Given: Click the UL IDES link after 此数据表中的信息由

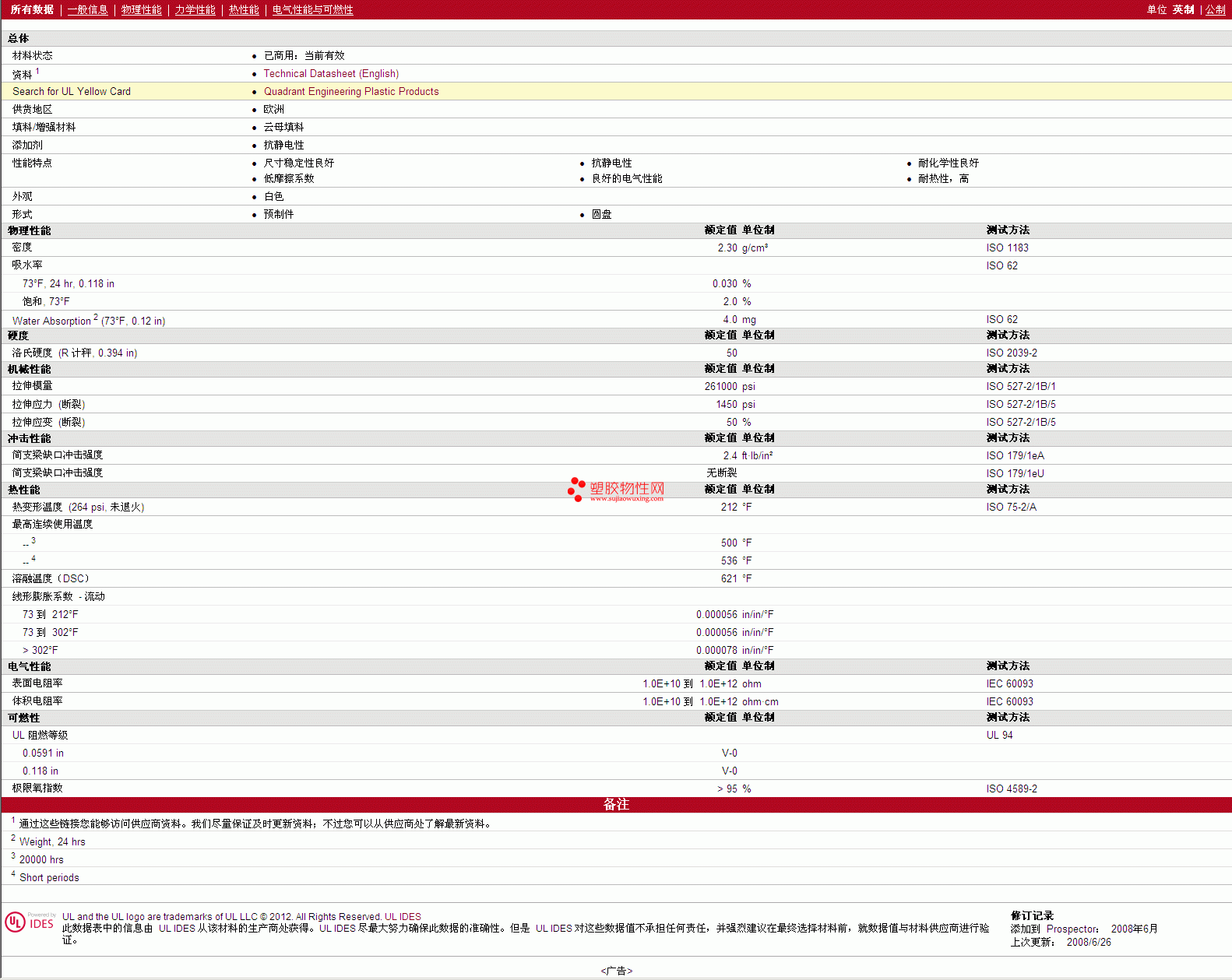Looking at the screenshot, I should pyautogui.click(x=177, y=929).
